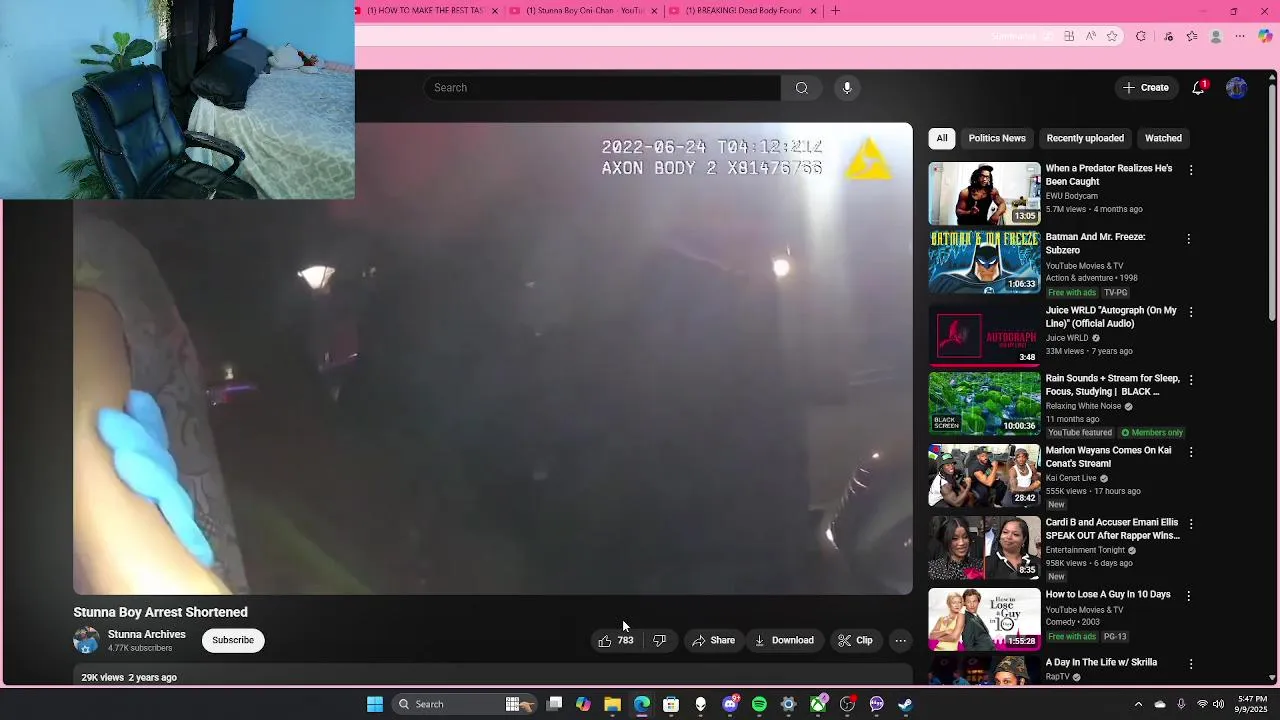Open Discord from taskbar
1280x720 pixels.
pyautogui.click(x=730, y=704)
